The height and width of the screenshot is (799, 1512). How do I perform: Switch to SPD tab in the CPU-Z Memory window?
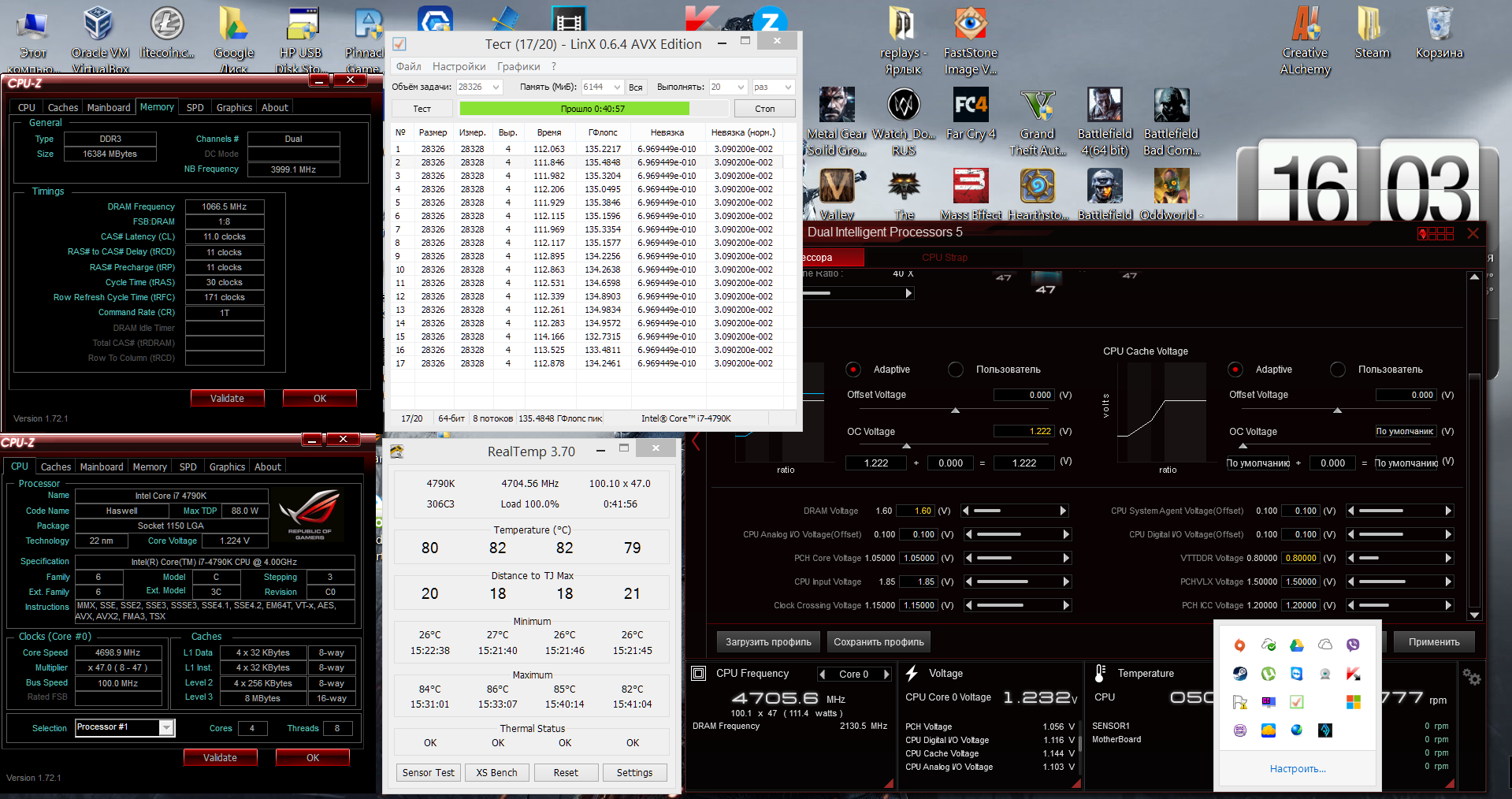pyautogui.click(x=195, y=107)
